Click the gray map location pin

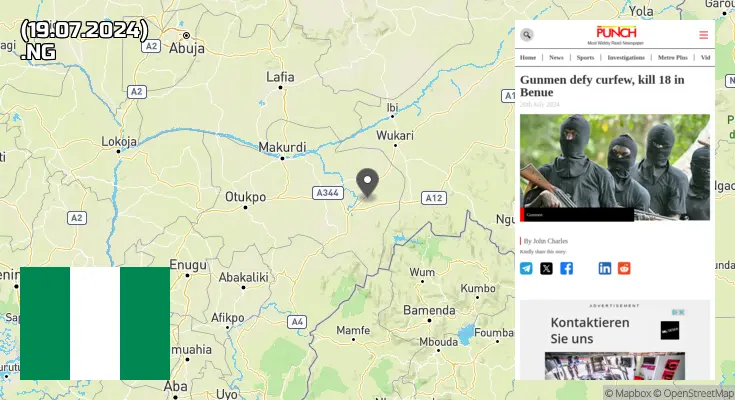pyautogui.click(x=368, y=183)
